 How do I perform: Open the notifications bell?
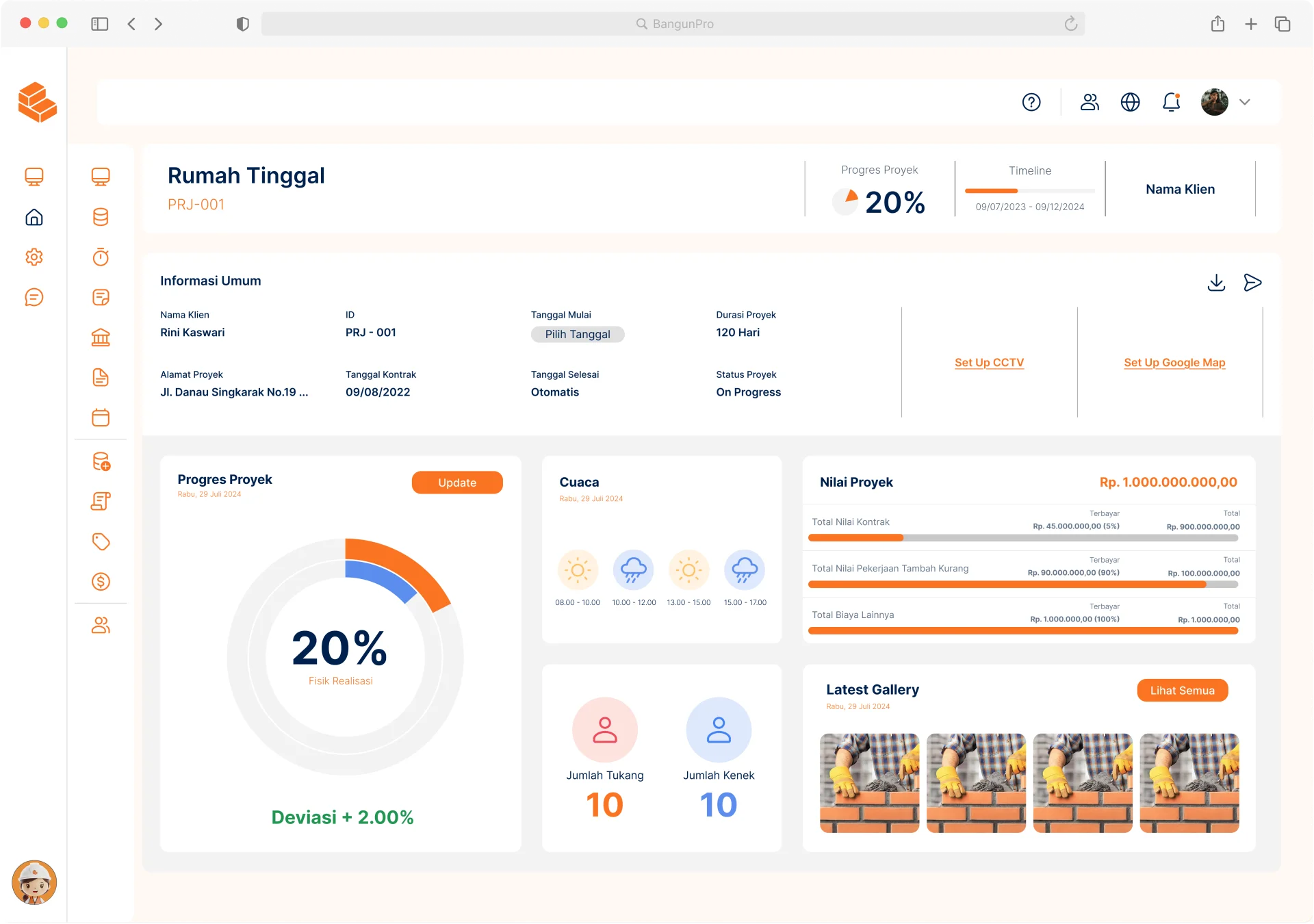(1171, 102)
